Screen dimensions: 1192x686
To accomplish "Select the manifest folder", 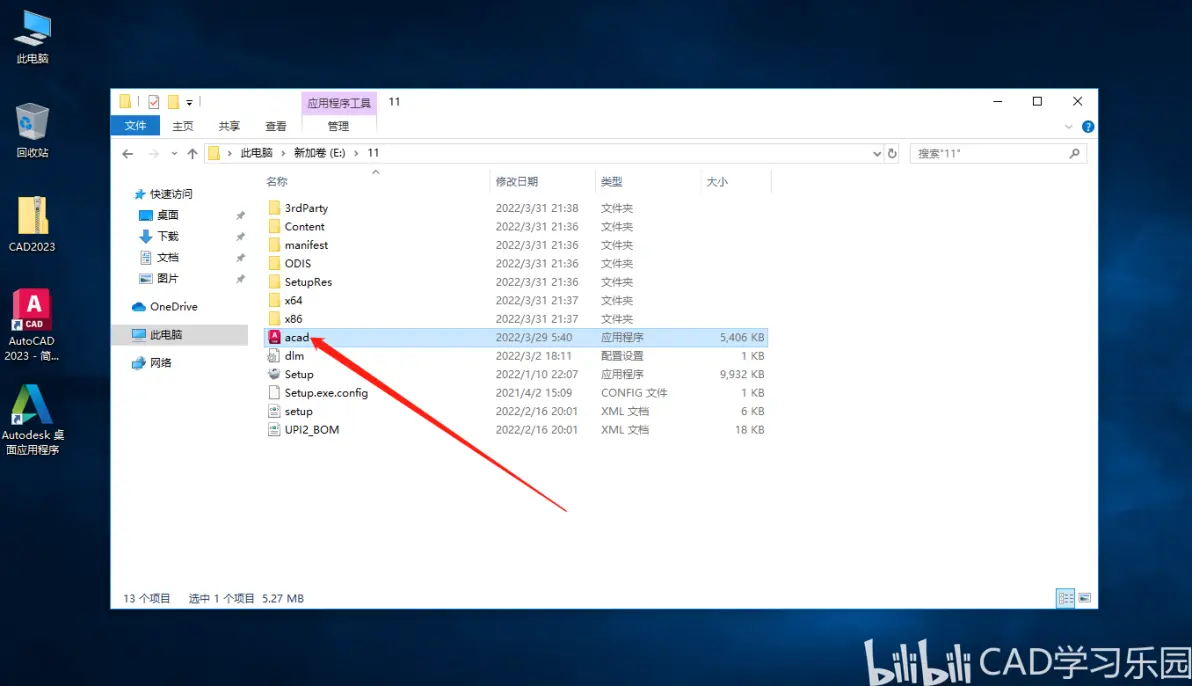I will (x=306, y=245).
